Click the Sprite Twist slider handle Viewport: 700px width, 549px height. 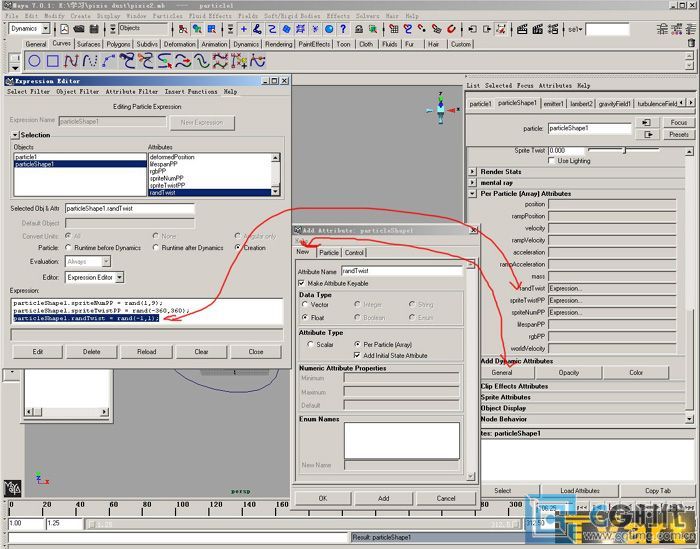coord(625,150)
